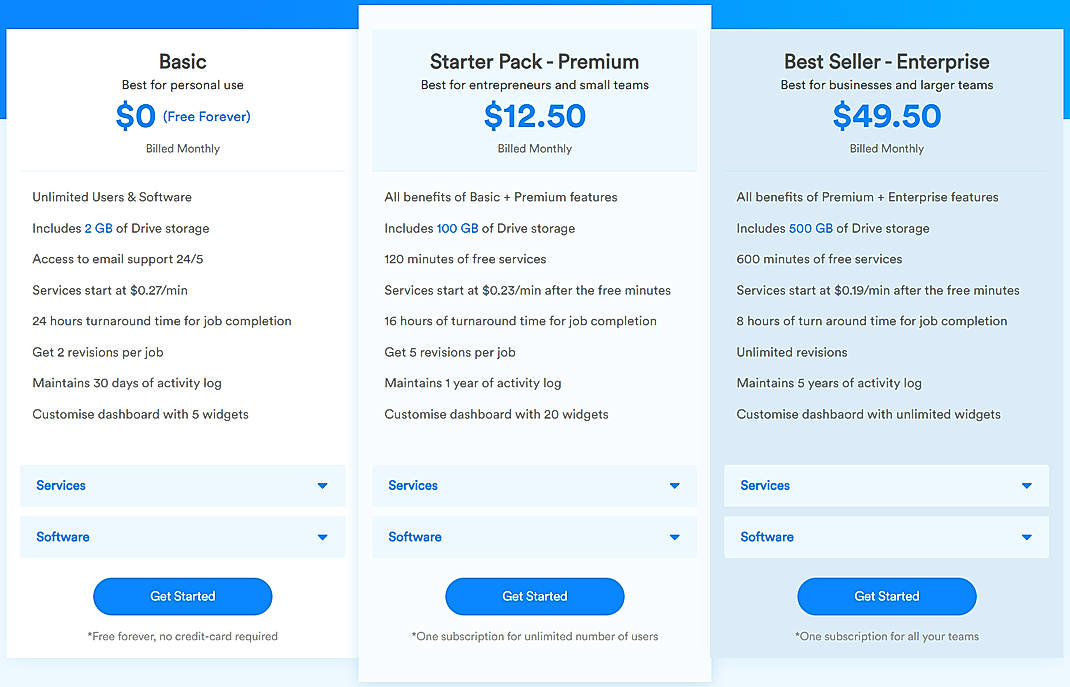The width and height of the screenshot is (1070, 687).
Task: Click the $0 price in the Basic plan
Action: (137, 116)
